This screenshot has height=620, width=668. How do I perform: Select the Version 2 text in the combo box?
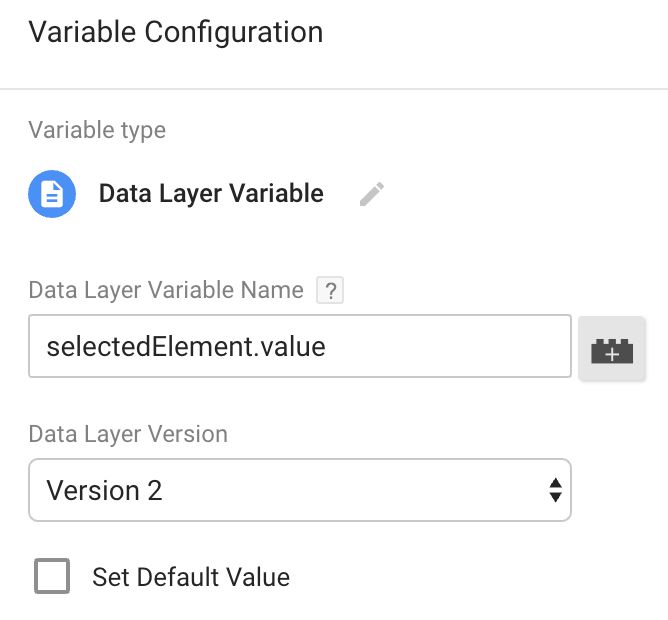(x=104, y=490)
